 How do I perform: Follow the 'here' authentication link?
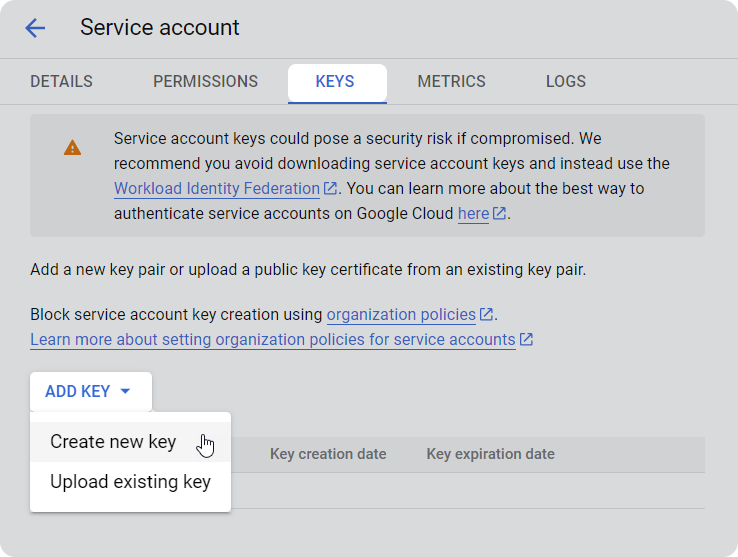pos(473,213)
